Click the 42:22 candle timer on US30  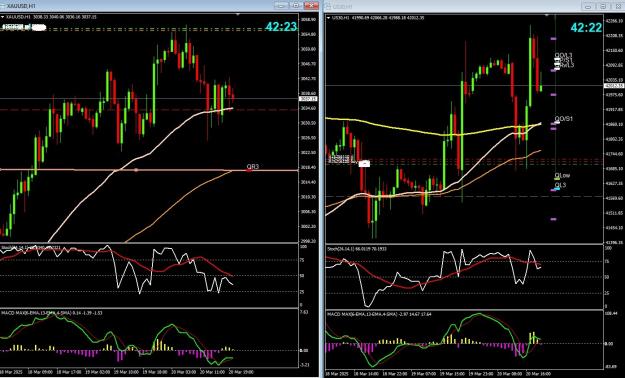tap(586, 28)
